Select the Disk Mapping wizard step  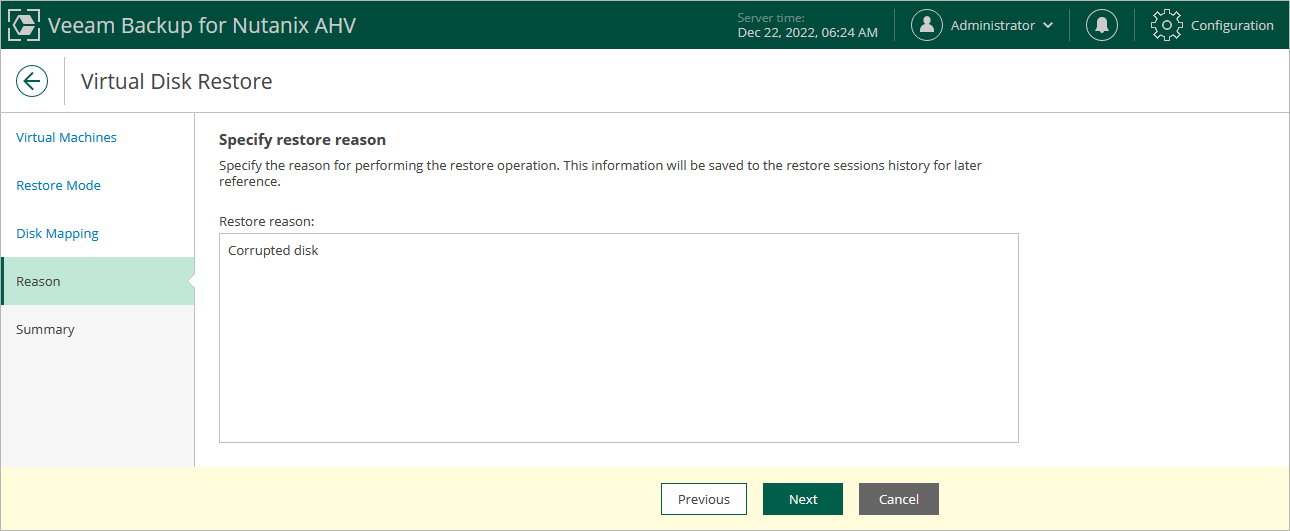point(97,233)
